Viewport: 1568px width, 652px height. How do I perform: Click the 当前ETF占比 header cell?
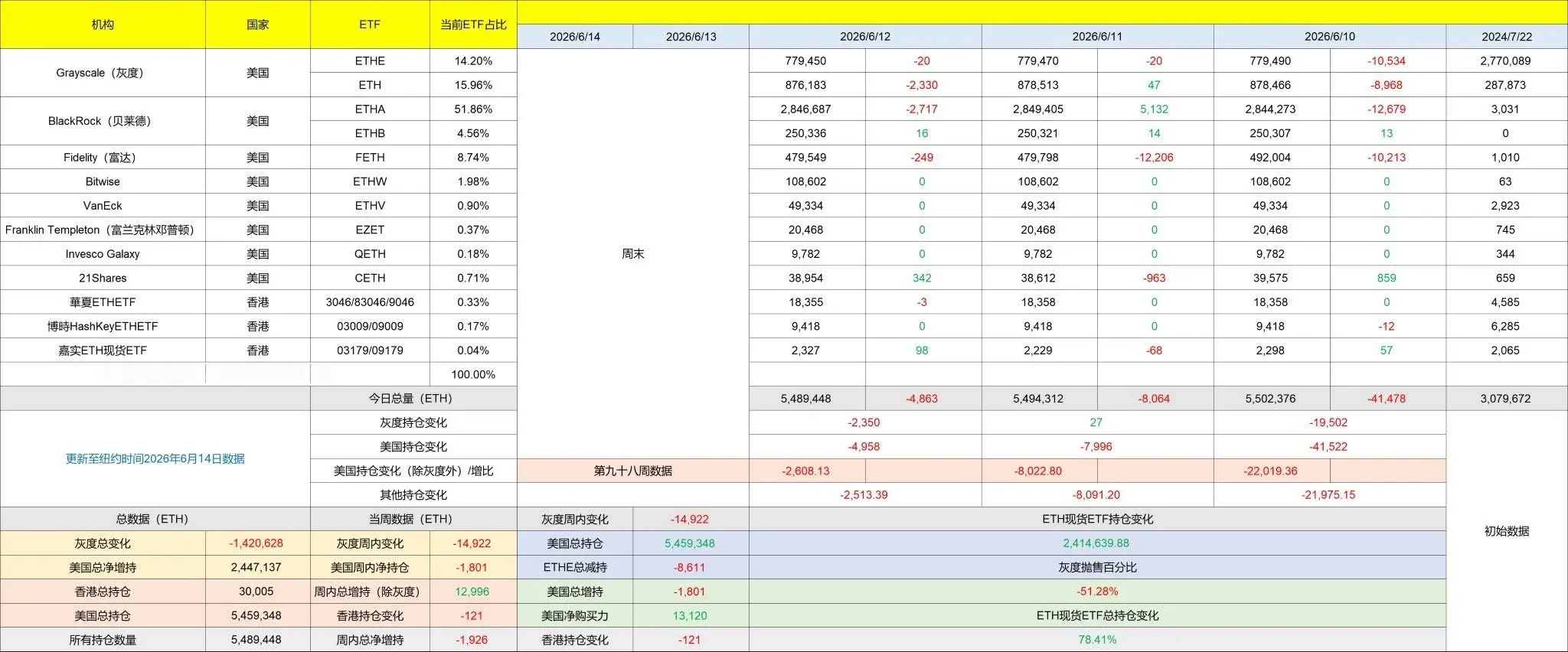click(473, 24)
